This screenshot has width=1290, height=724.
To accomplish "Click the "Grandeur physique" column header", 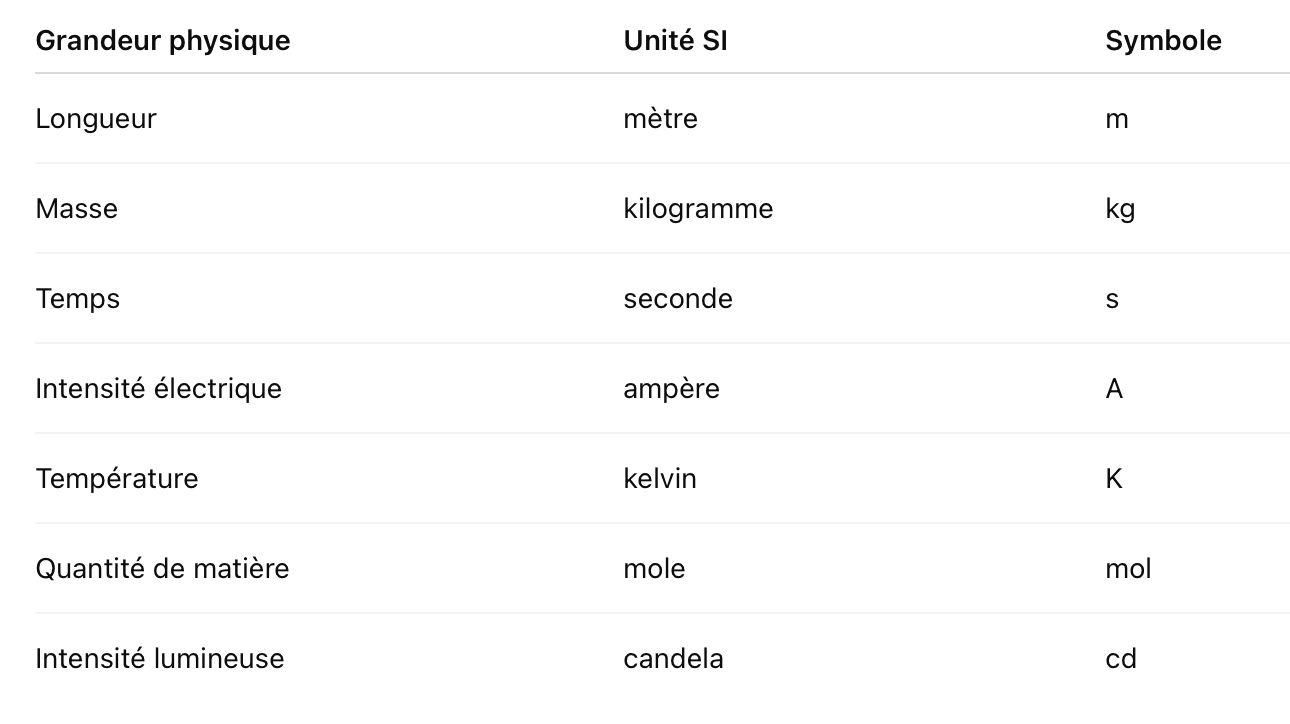I will point(163,41).
